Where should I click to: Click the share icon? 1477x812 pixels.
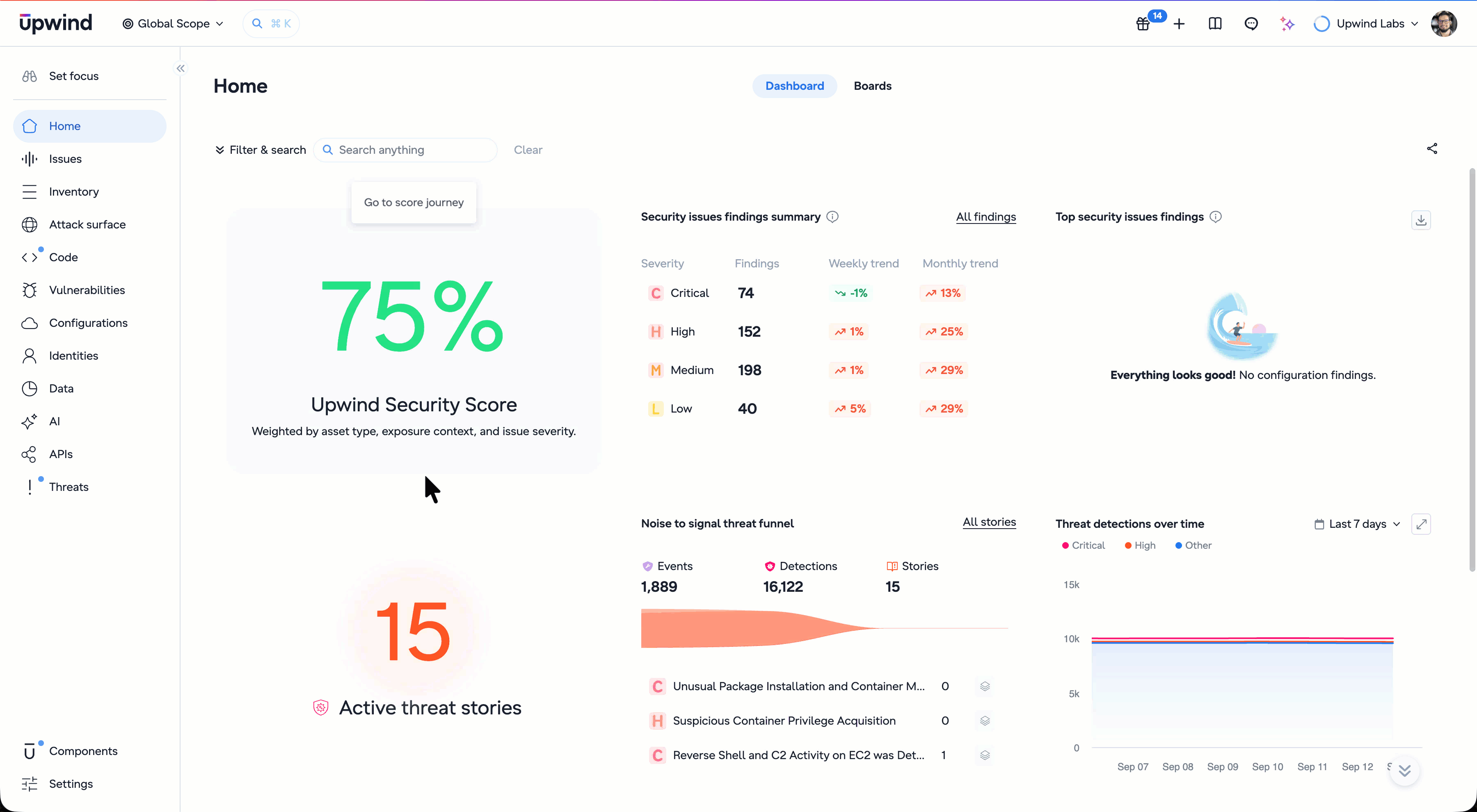coord(1432,149)
